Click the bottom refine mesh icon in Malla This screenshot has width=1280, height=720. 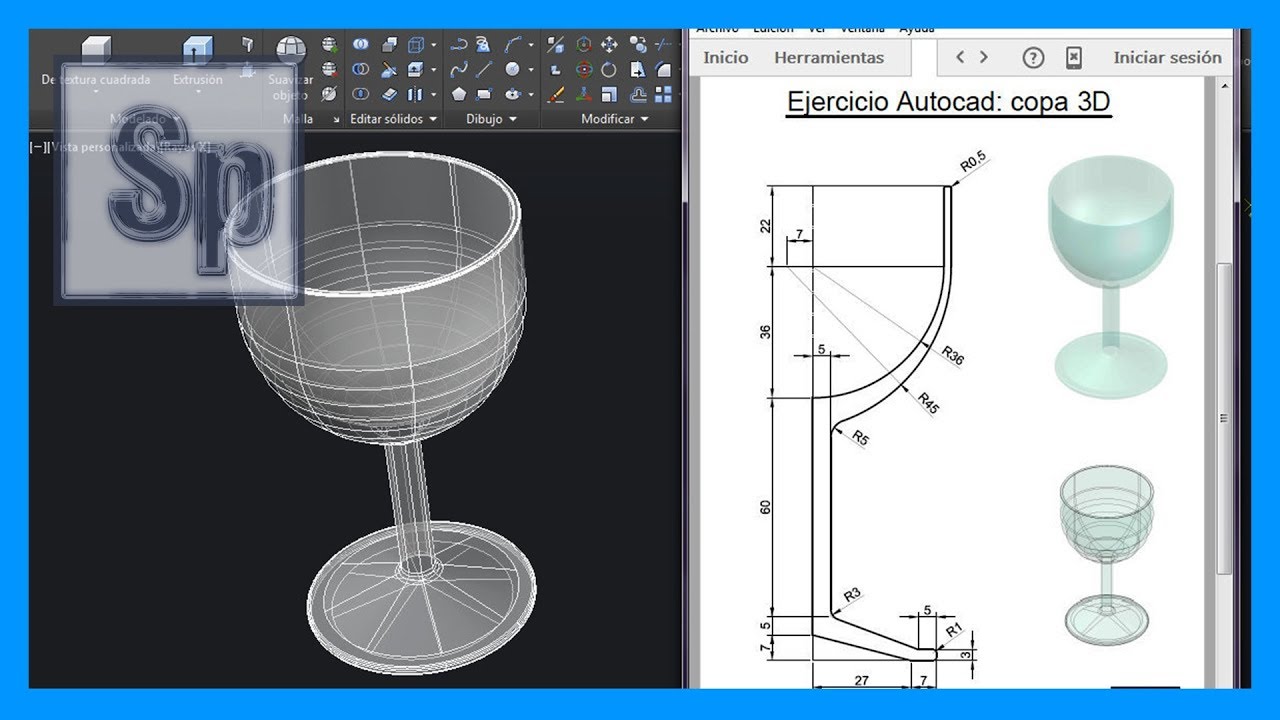click(x=330, y=94)
